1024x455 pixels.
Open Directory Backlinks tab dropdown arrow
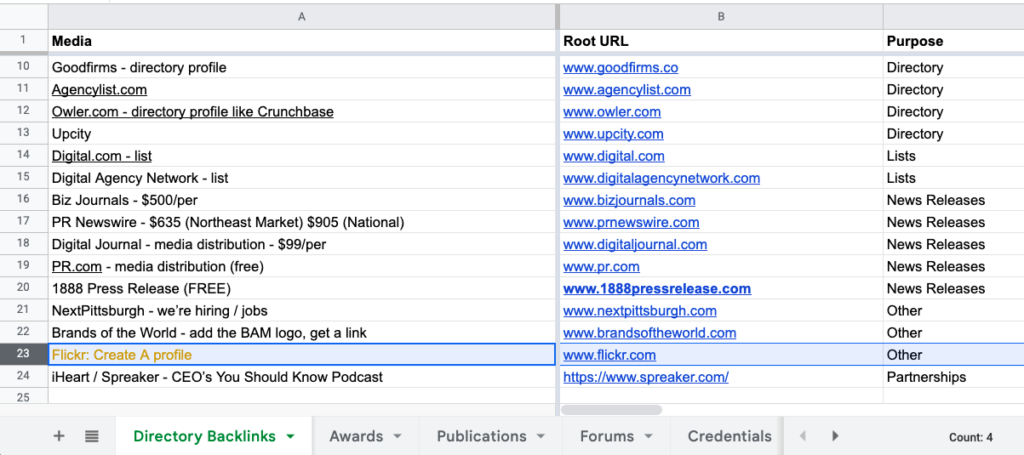coord(291,437)
